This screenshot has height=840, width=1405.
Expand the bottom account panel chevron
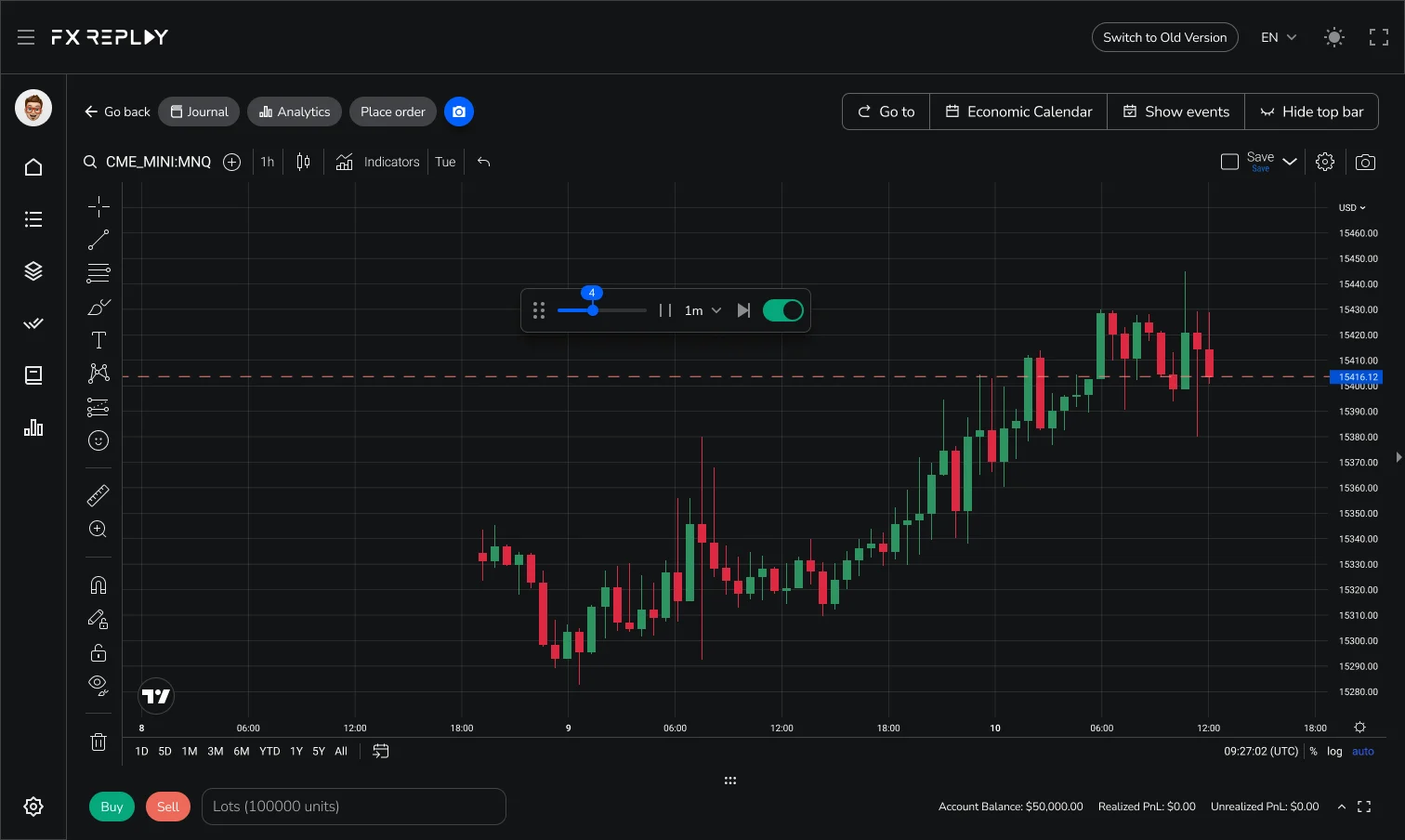pos(1342,807)
